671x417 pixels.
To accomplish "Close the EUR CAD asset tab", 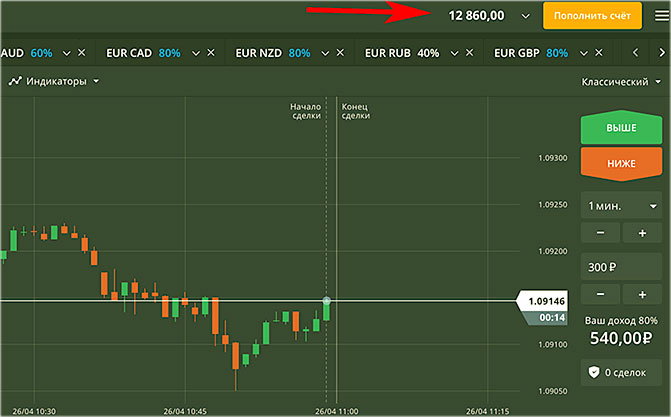I will [210, 53].
